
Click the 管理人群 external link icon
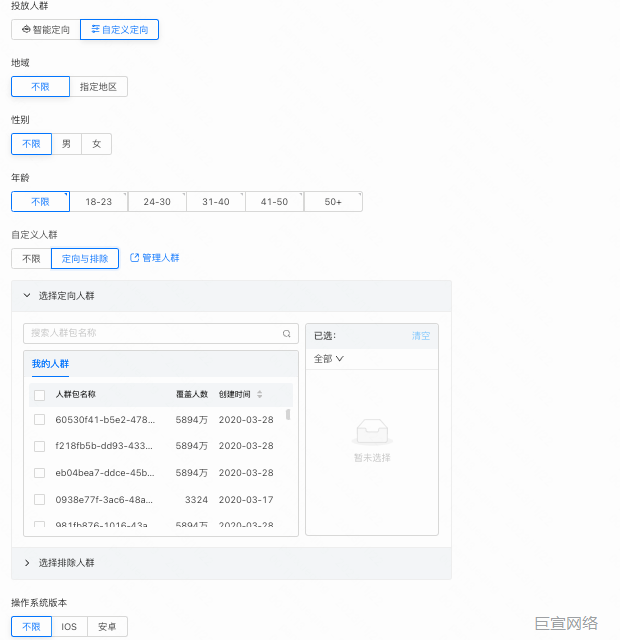click(134, 258)
